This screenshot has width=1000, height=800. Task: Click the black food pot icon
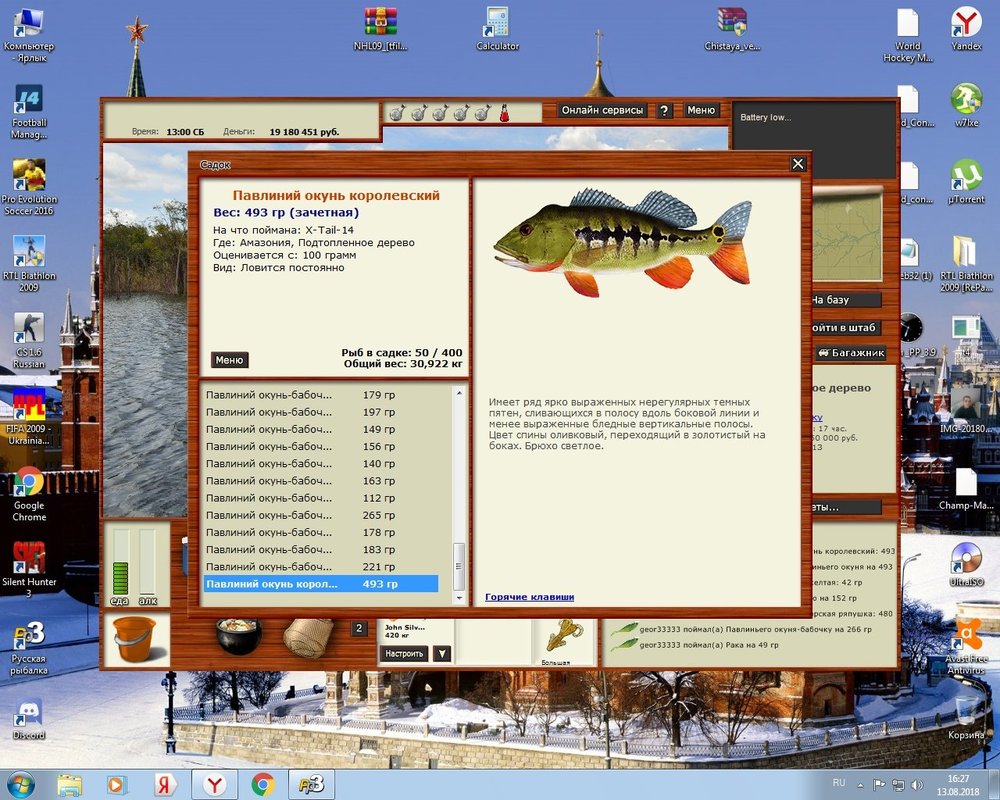pyautogui.click(x=239, y=635)
